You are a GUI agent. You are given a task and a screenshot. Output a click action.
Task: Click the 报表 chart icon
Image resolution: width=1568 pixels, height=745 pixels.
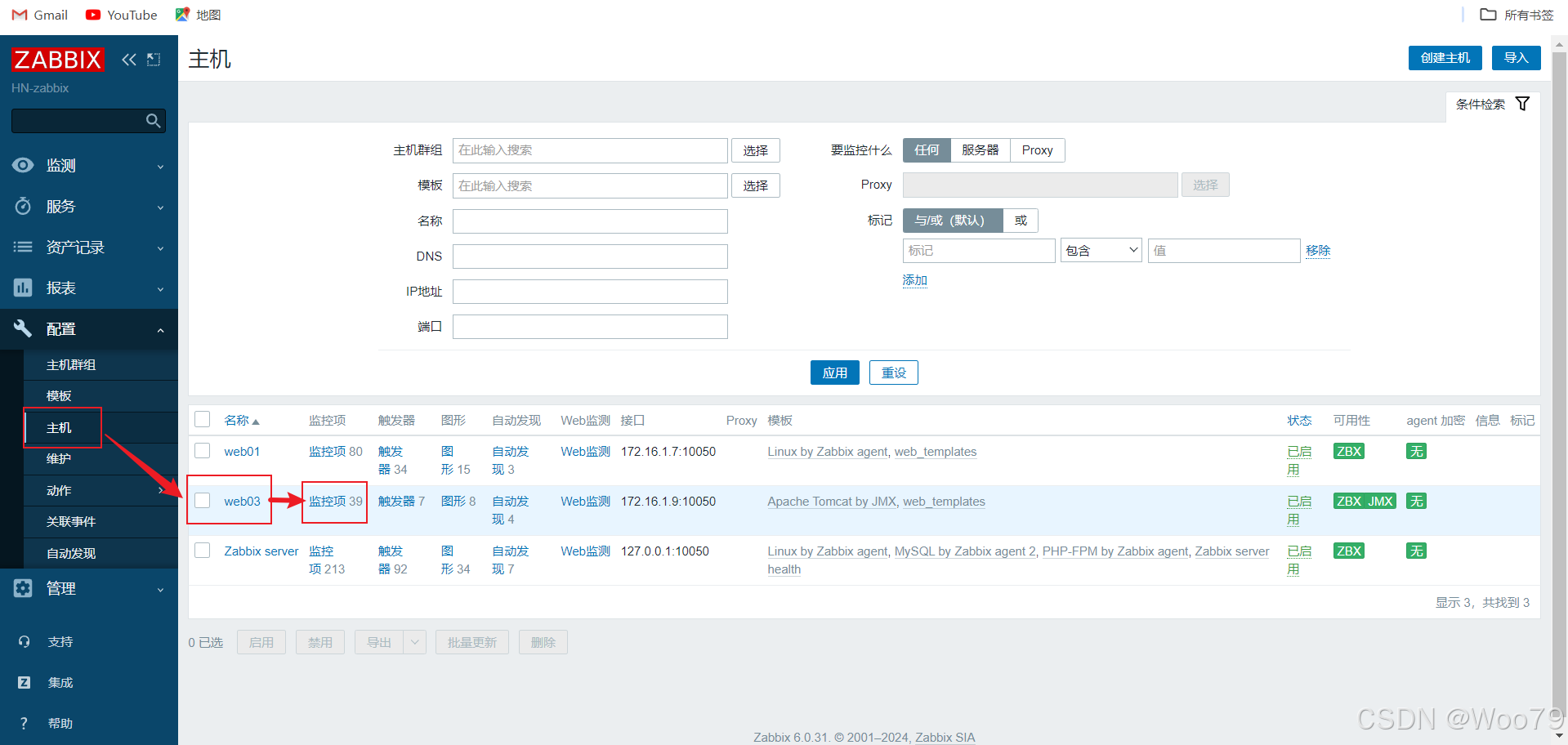[x=23, y=288]
